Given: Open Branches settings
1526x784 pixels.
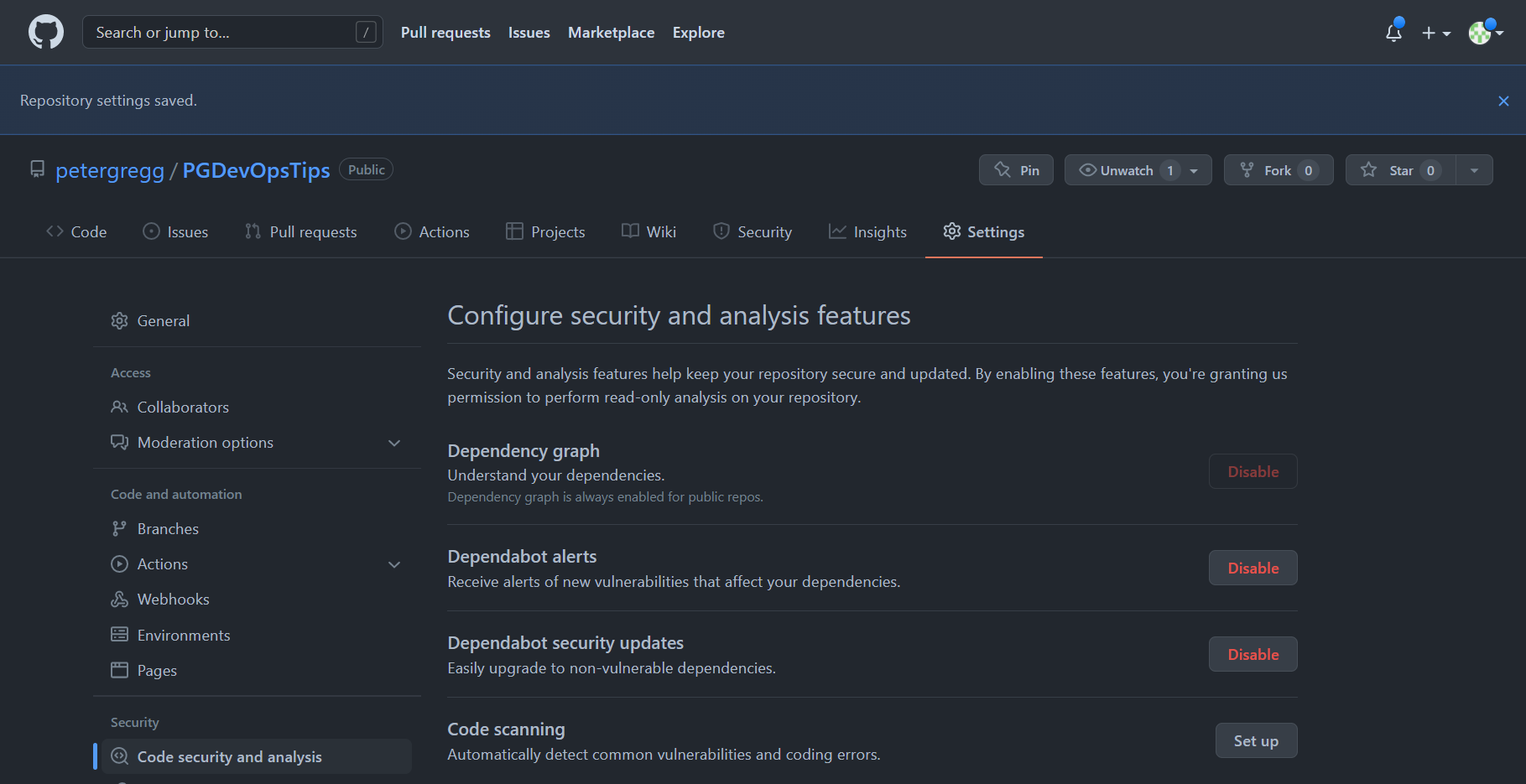Looking at the screenshot, I should click(257, 529).
